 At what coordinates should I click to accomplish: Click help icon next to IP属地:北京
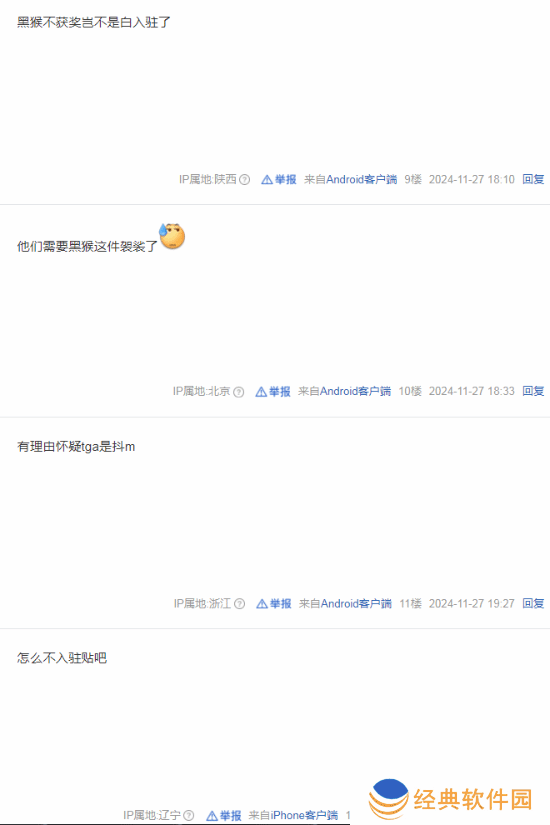point(238,392)
